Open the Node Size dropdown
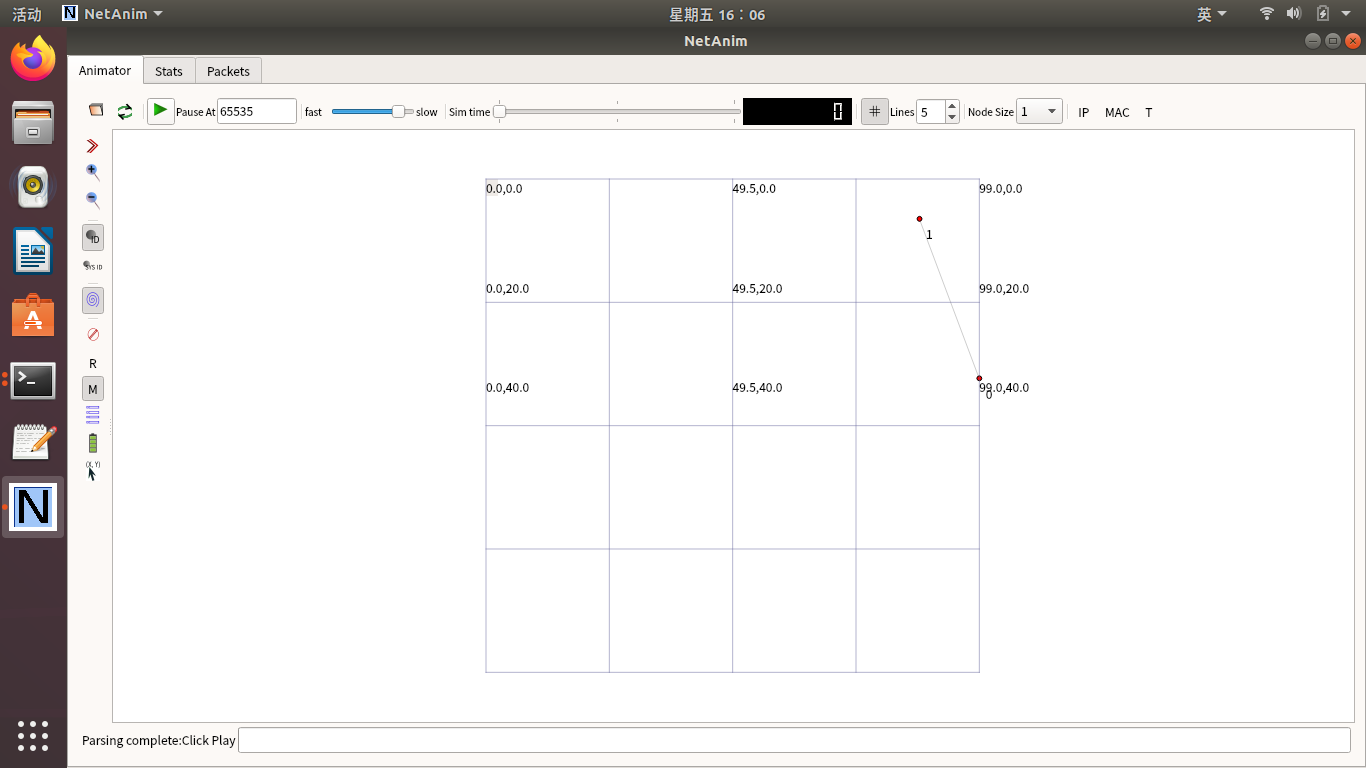Screen dimensions: 1366x768 1039,112
